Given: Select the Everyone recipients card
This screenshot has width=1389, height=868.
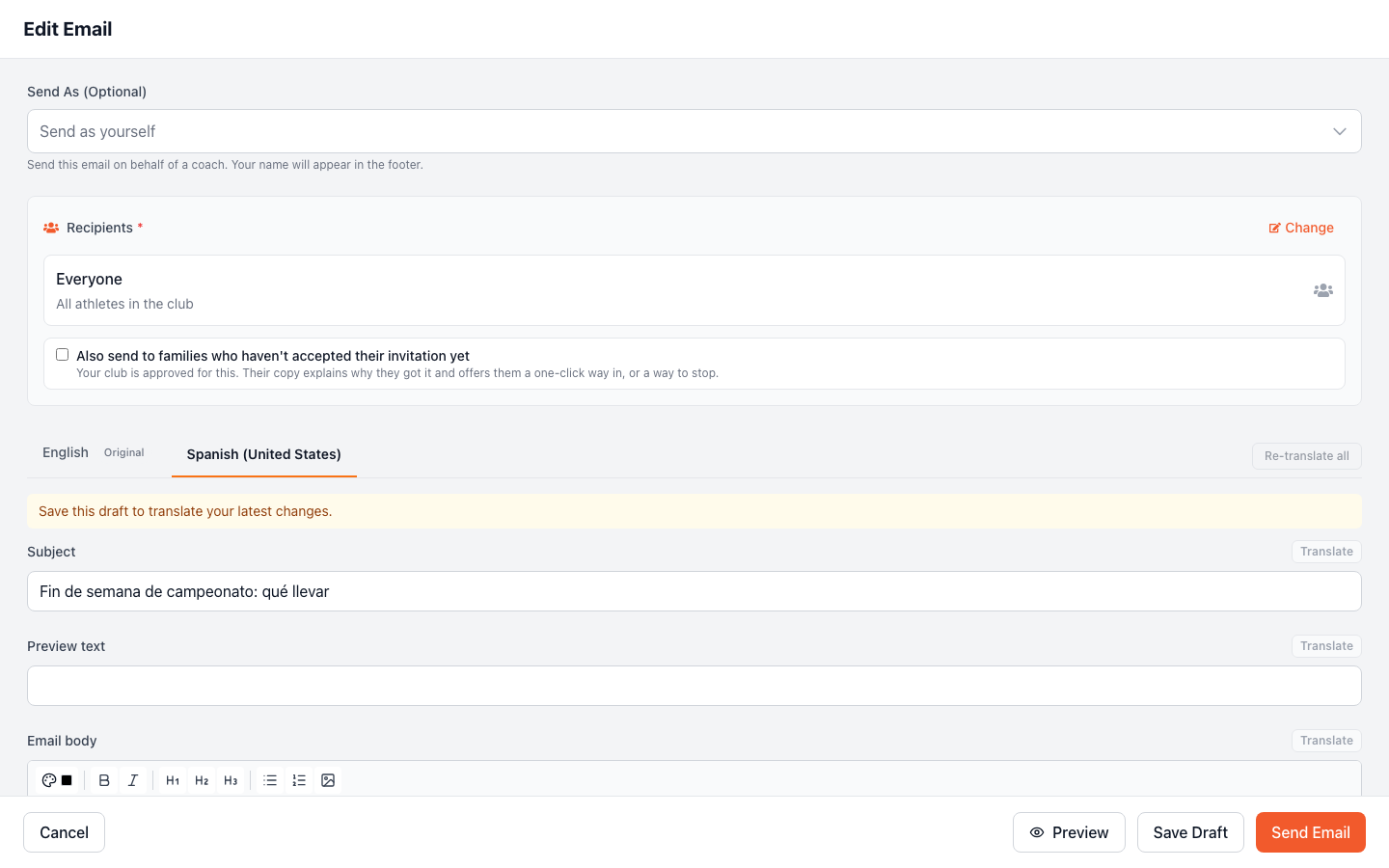Looking at the screenshot, I should 694,290.
